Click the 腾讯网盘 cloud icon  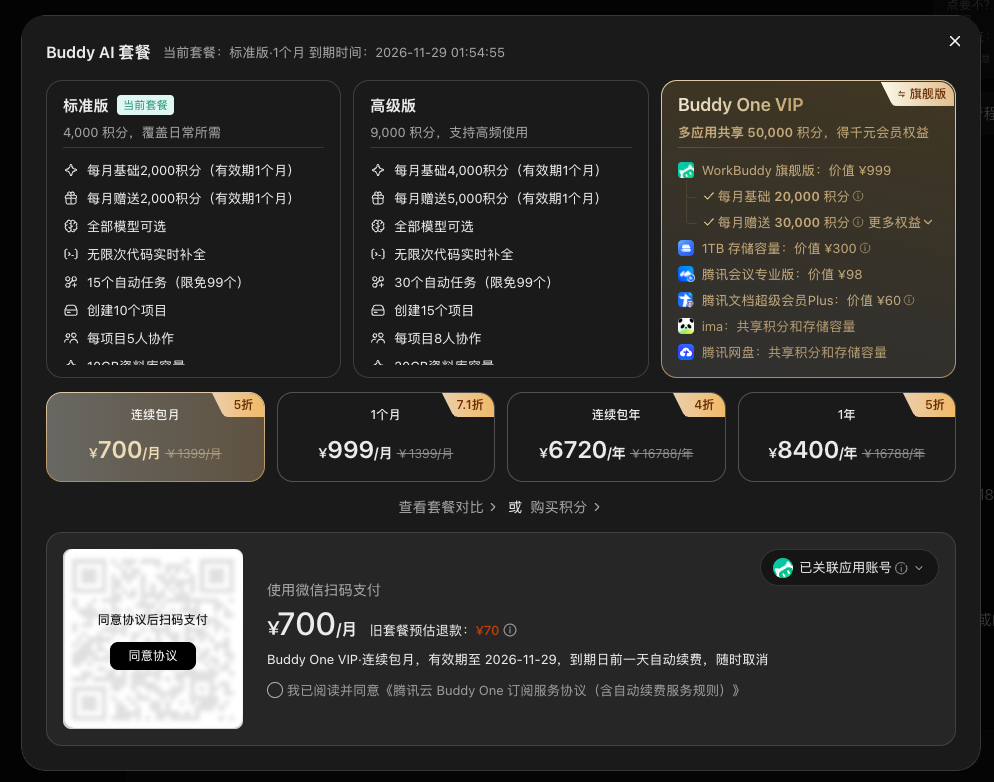(x=686, y=352)
